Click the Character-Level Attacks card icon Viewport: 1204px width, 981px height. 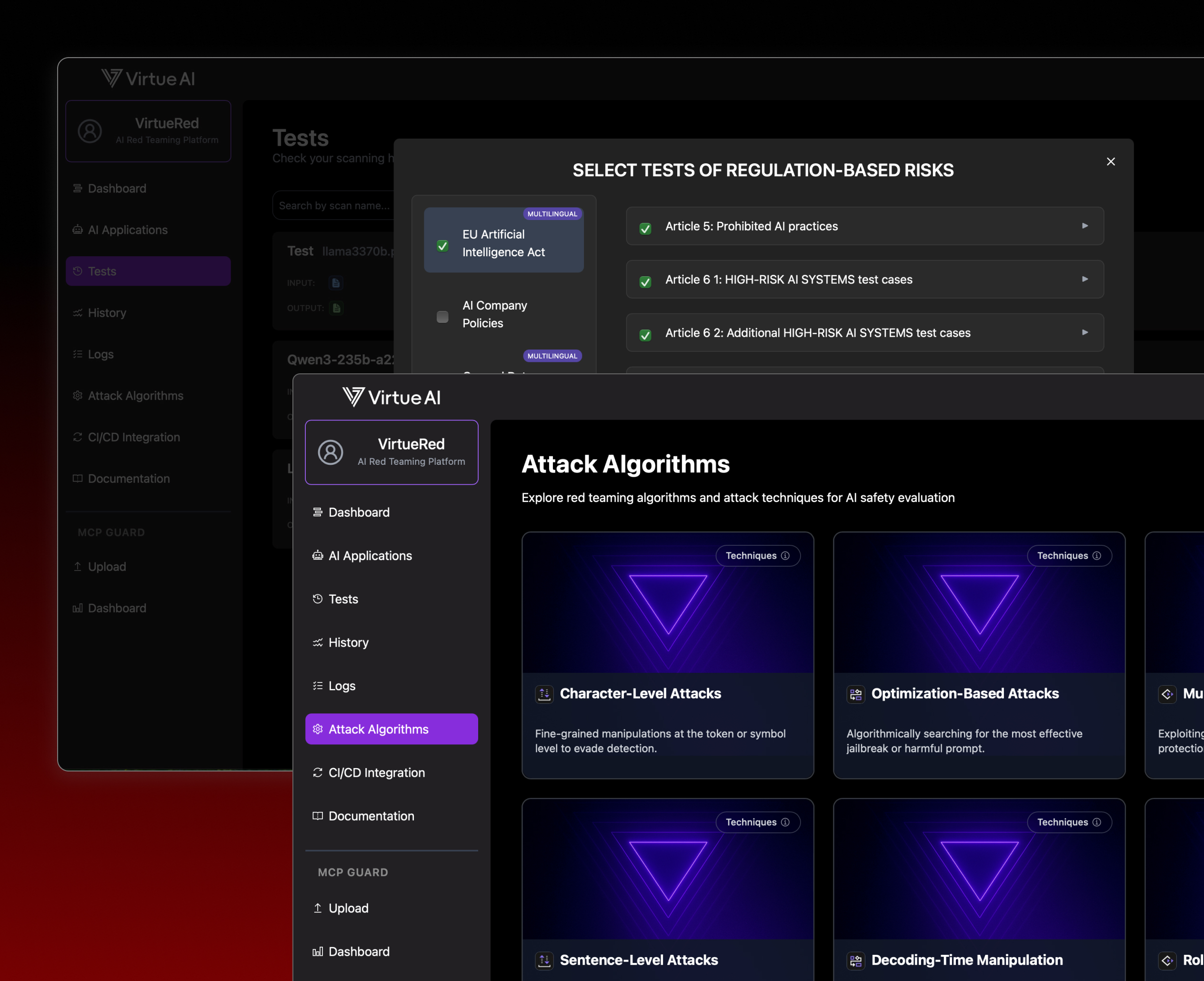(544, 693)
